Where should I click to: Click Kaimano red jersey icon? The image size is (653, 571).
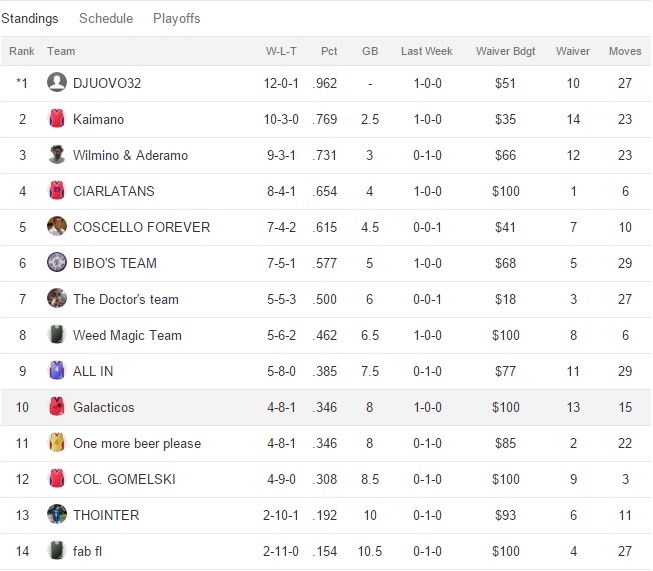coord(57,119)
